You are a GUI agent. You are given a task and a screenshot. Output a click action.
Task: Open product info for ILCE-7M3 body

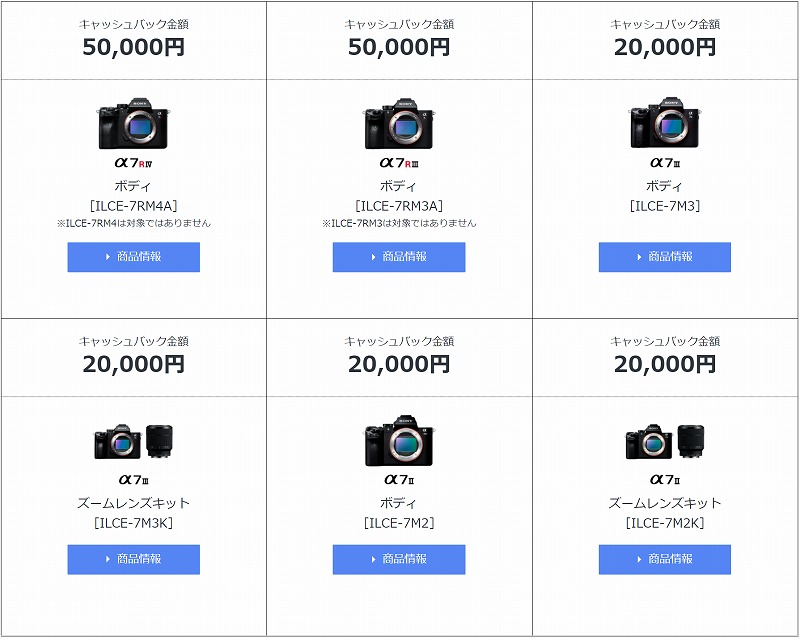pos(665,257)
